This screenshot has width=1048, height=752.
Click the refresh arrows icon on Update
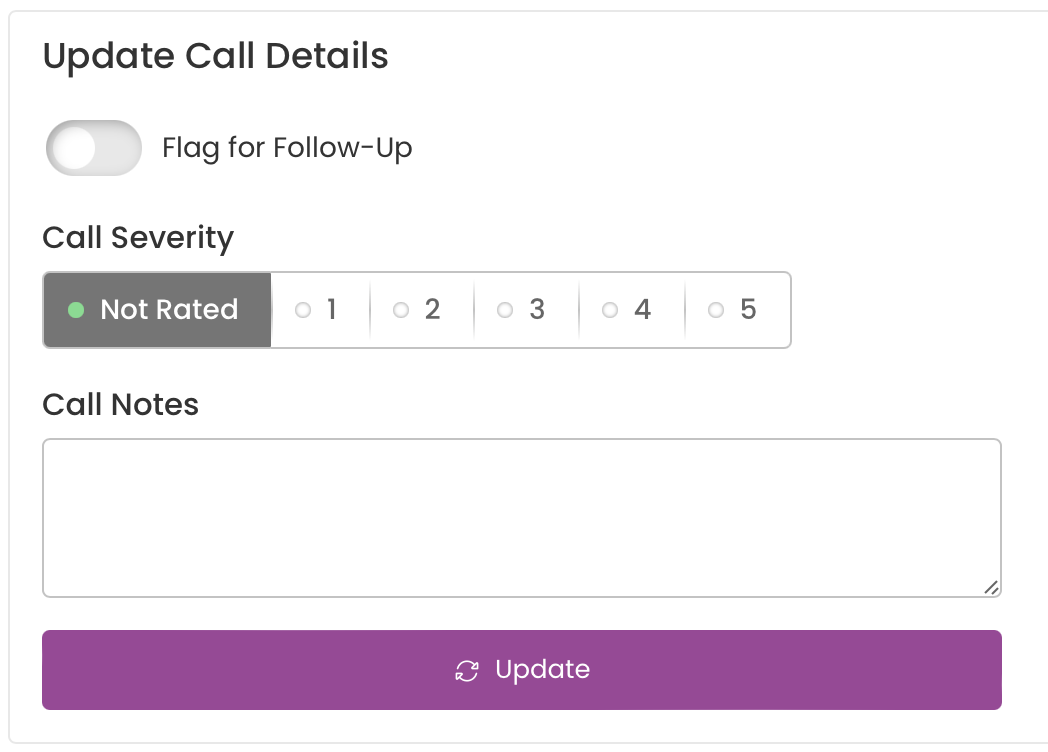click(x=467, y=670)
